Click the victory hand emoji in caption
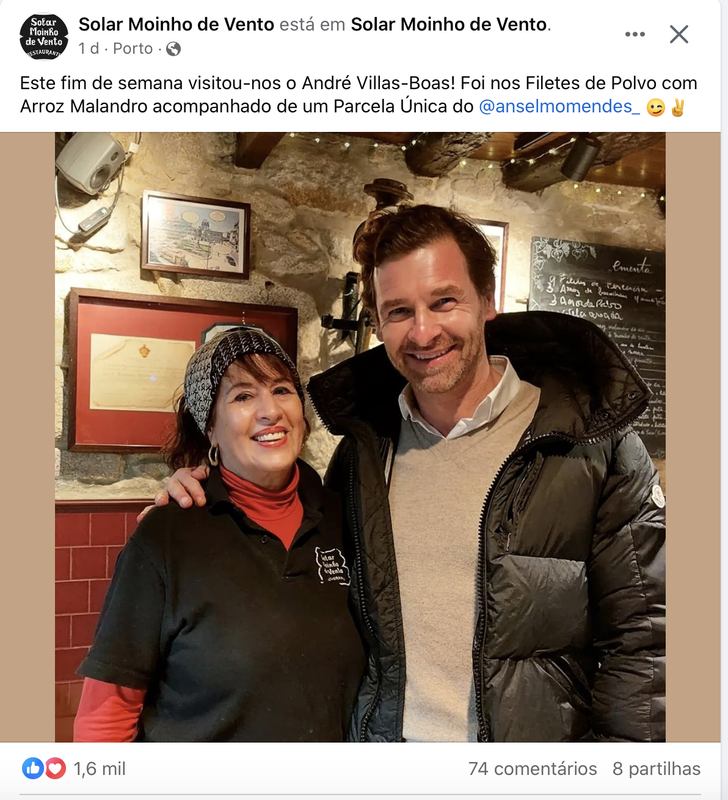This screenshot has height=800, width=728. [678, 107]
